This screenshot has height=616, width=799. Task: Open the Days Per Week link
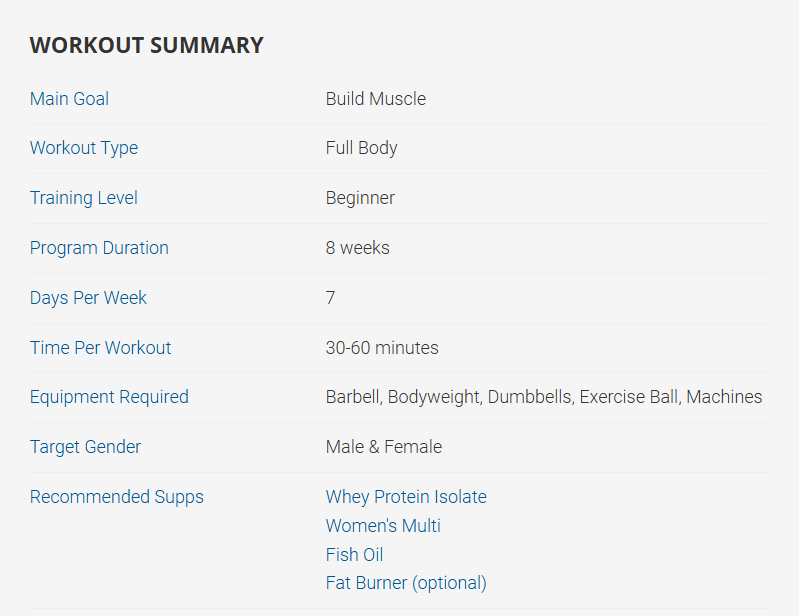tap(88, 298)
